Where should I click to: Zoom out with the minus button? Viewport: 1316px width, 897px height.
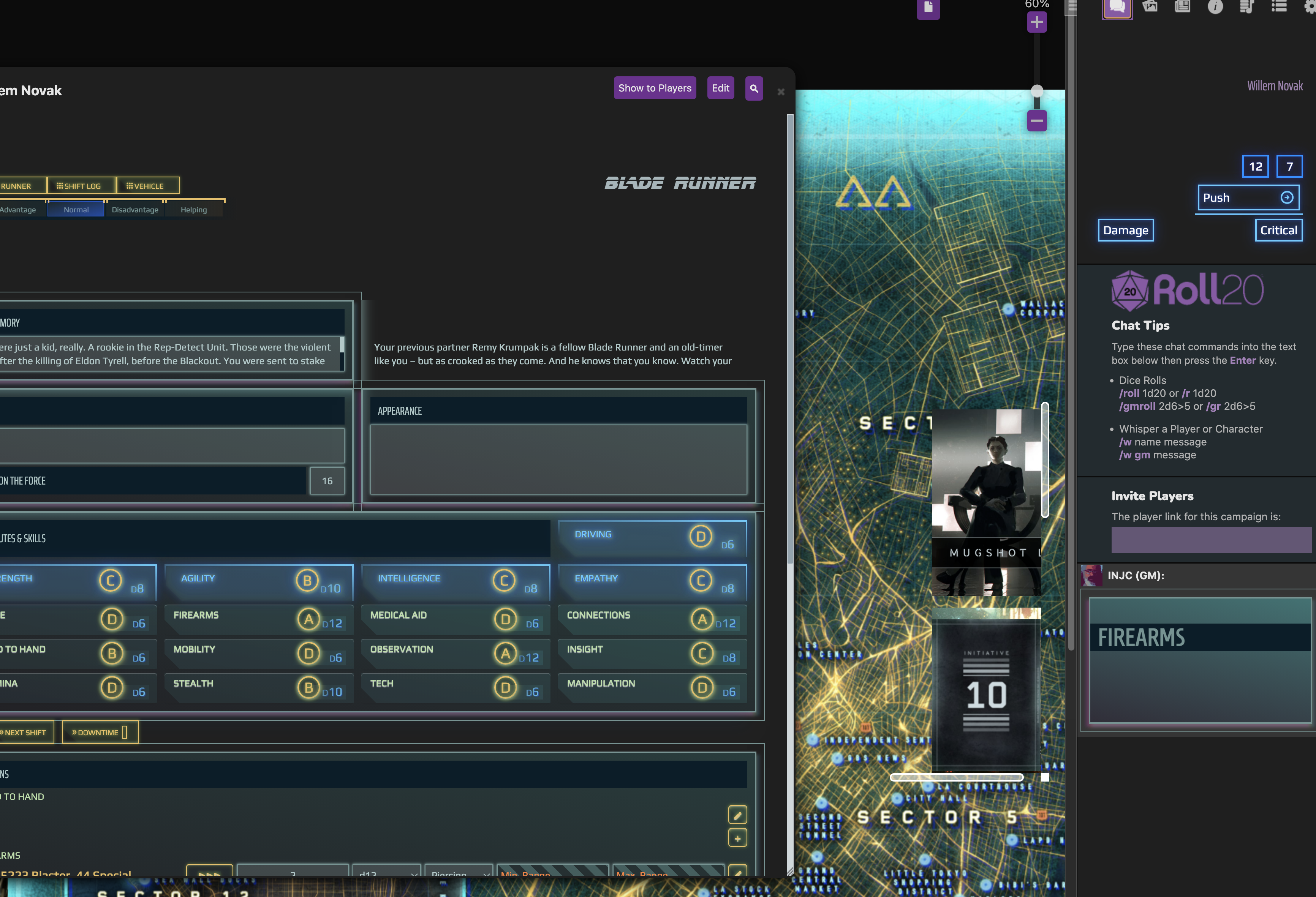(1037, 120)
